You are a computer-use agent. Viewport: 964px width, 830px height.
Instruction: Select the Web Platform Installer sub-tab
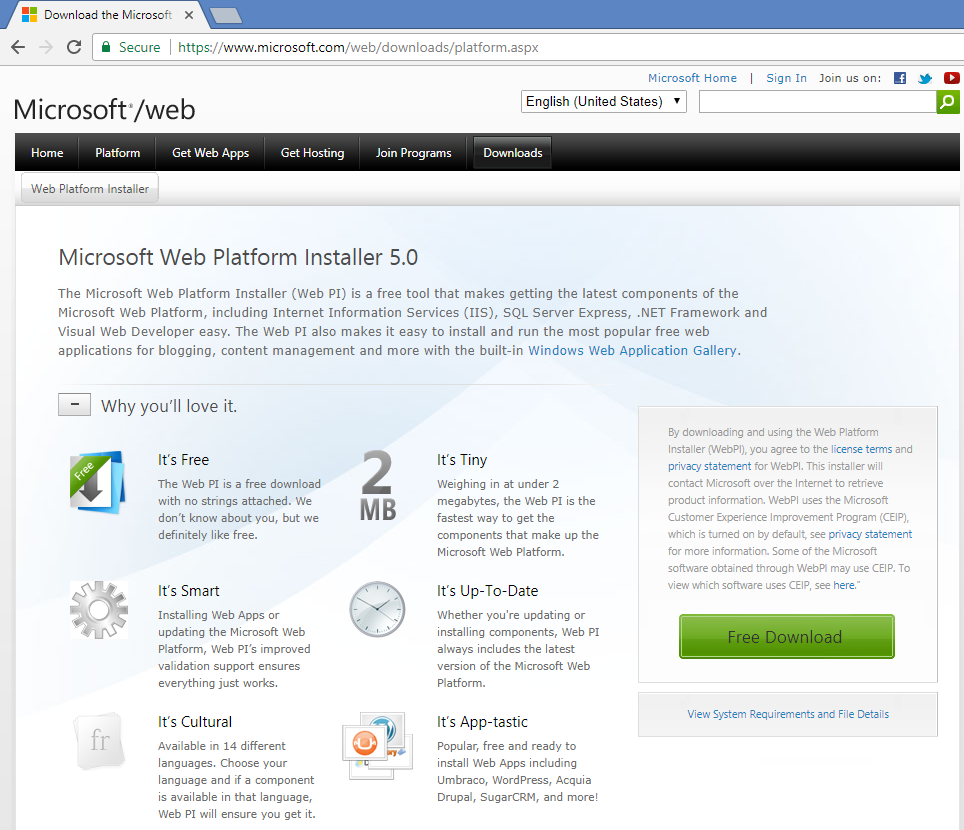tap(90, 189)
